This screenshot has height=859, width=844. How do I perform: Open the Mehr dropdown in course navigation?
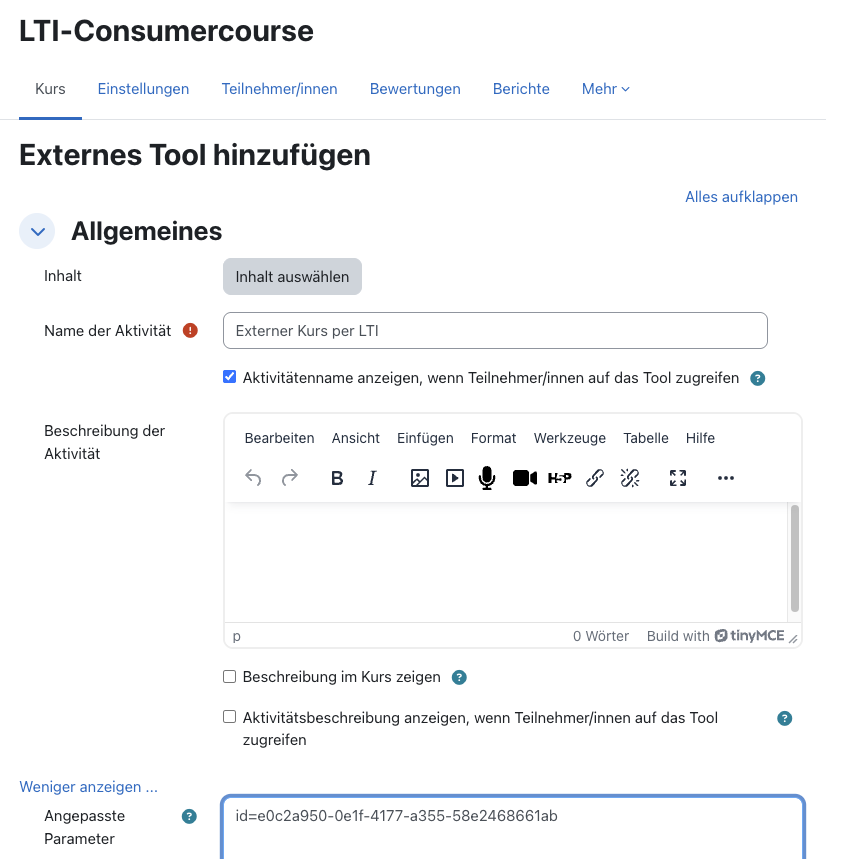pos(605,89)
